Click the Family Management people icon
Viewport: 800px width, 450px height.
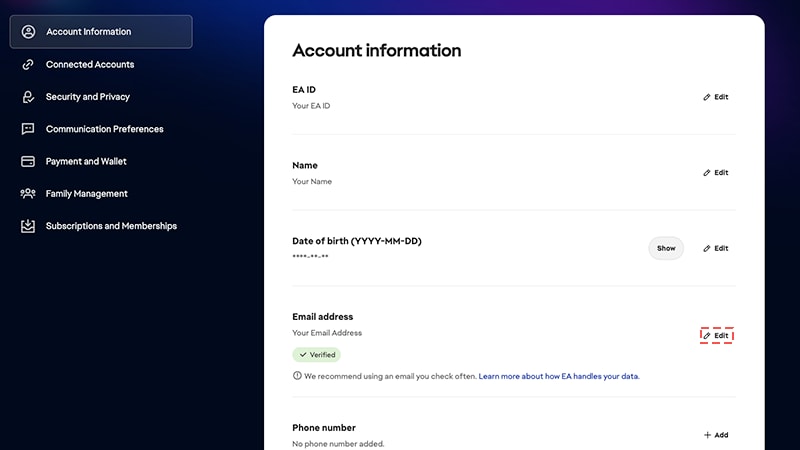coord(28,194)
